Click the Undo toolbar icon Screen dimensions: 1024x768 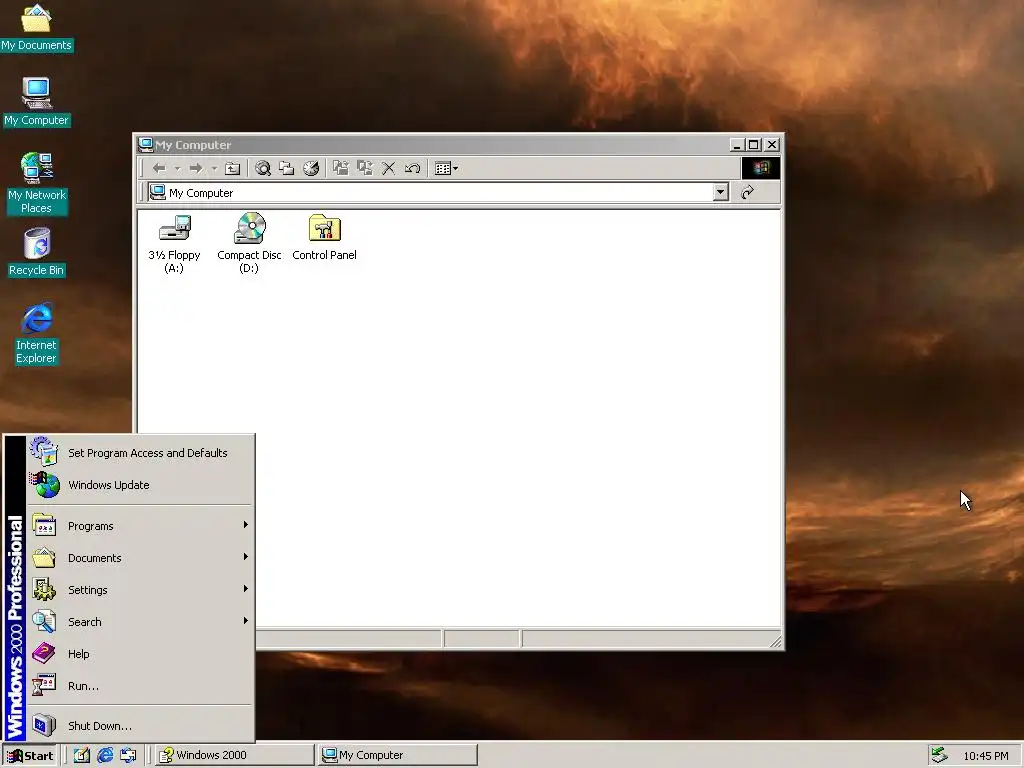coord(412,168)
